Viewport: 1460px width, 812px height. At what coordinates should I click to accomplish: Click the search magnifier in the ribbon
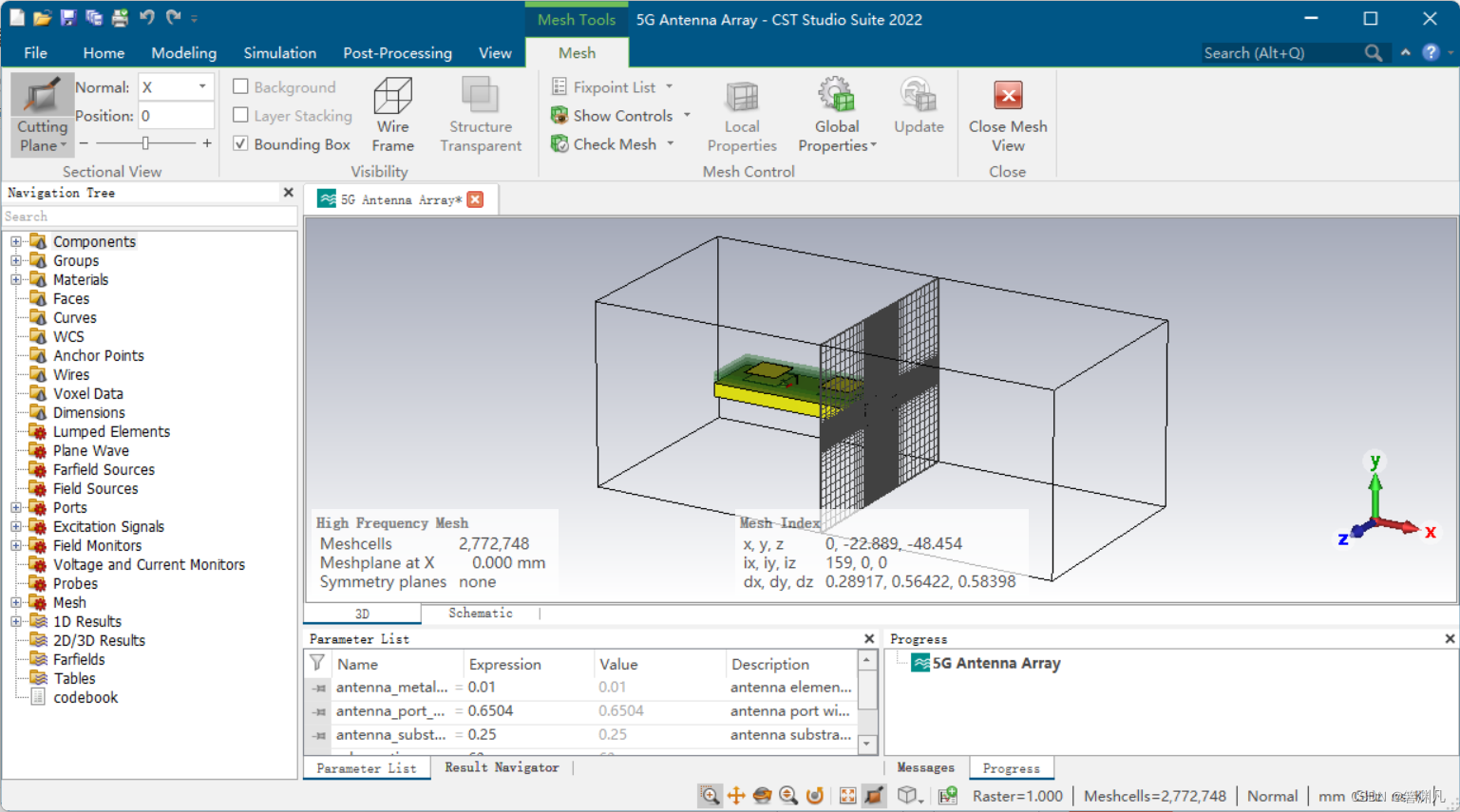[1374, 53]
